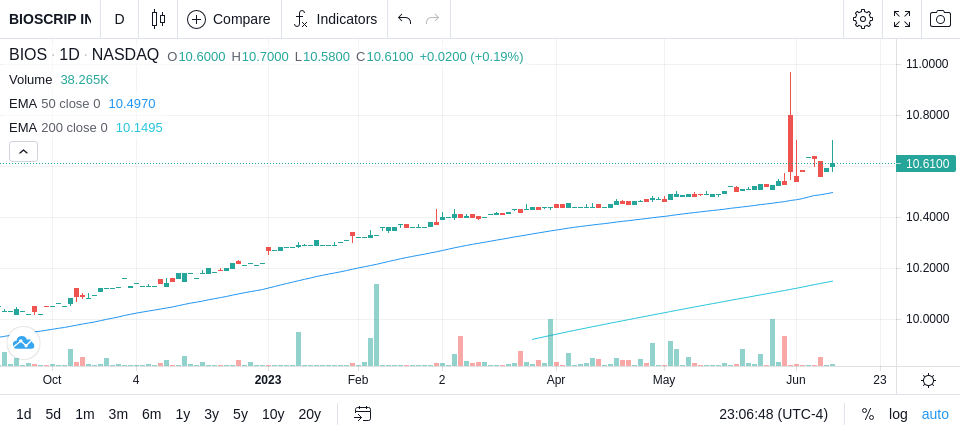Take a chart snapshot with camera icon
This screenshot has width=960, height=433.
click(x=940, y=19)
